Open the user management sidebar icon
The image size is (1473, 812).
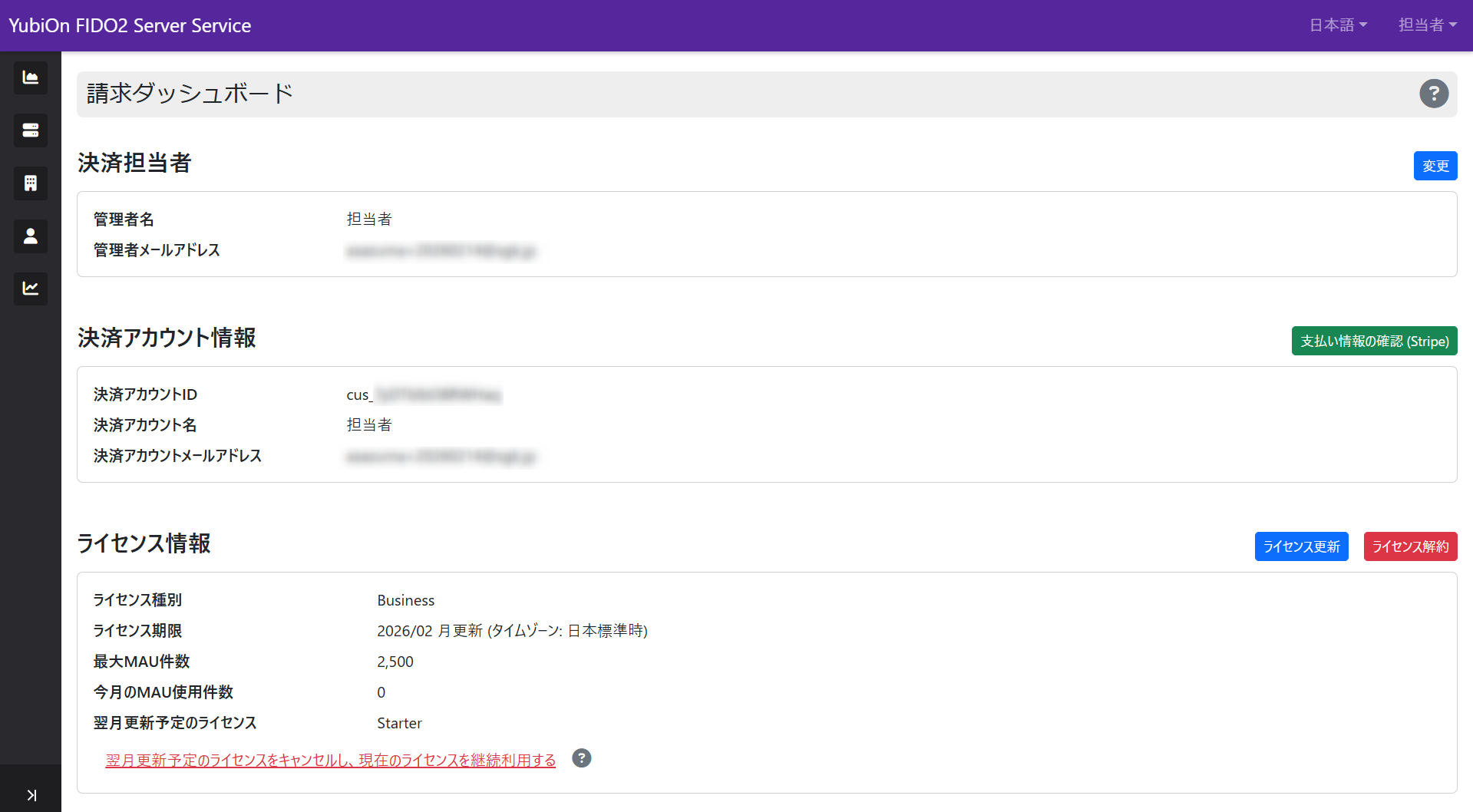click(30, 236)
